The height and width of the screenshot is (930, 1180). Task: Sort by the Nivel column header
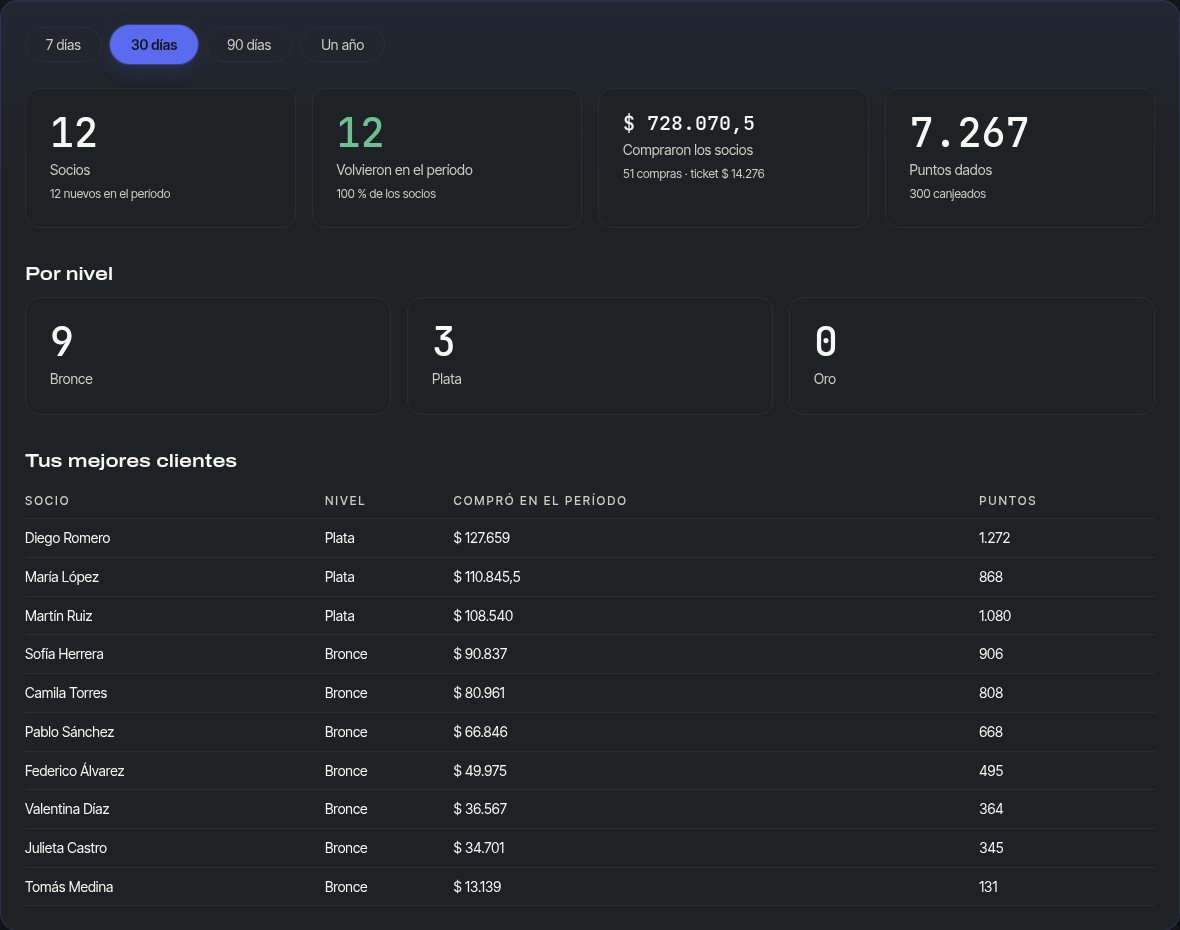pos(345,501)
